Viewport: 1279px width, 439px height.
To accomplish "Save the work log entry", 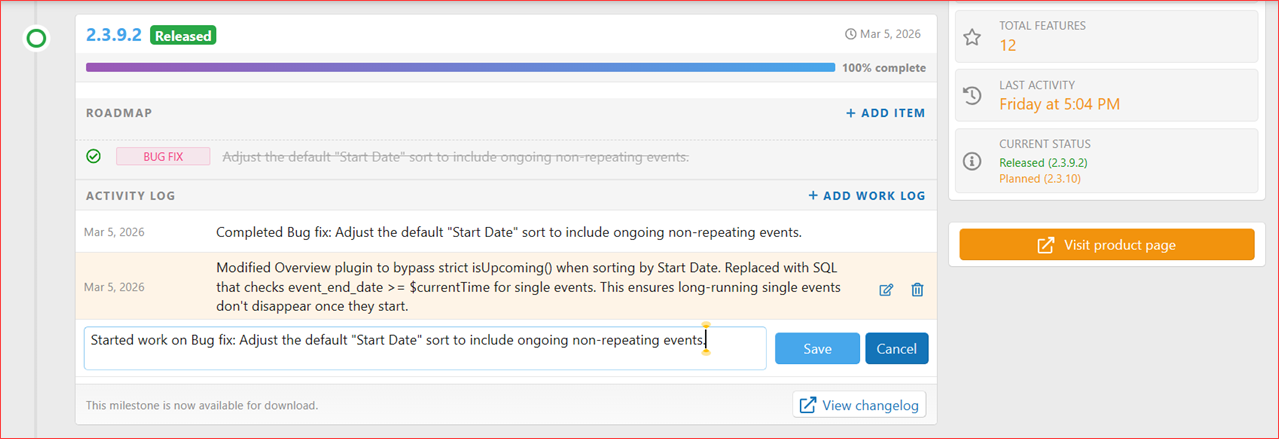I will [x=817, y=348].
